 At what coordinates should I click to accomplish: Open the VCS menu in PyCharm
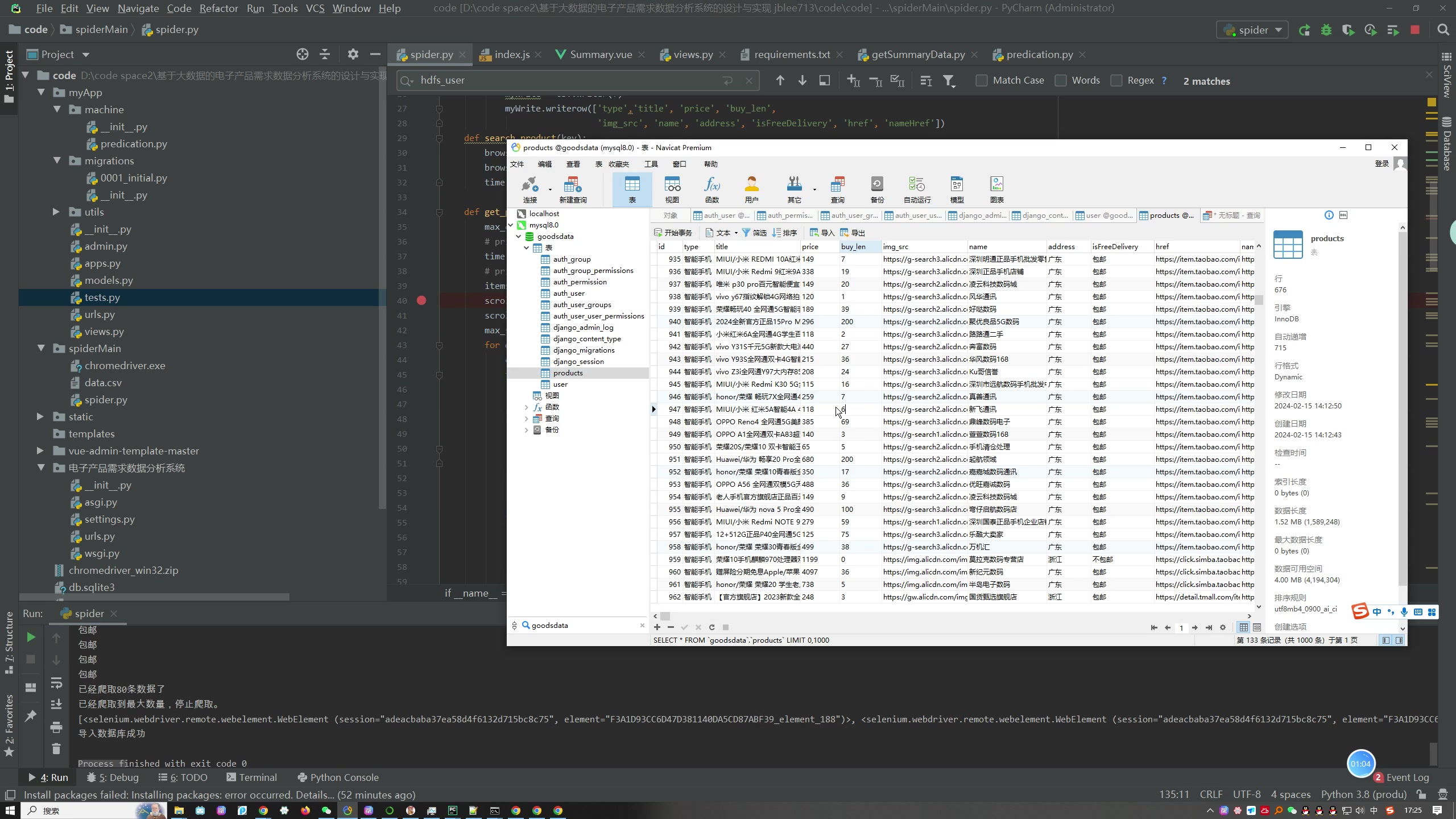315,9
